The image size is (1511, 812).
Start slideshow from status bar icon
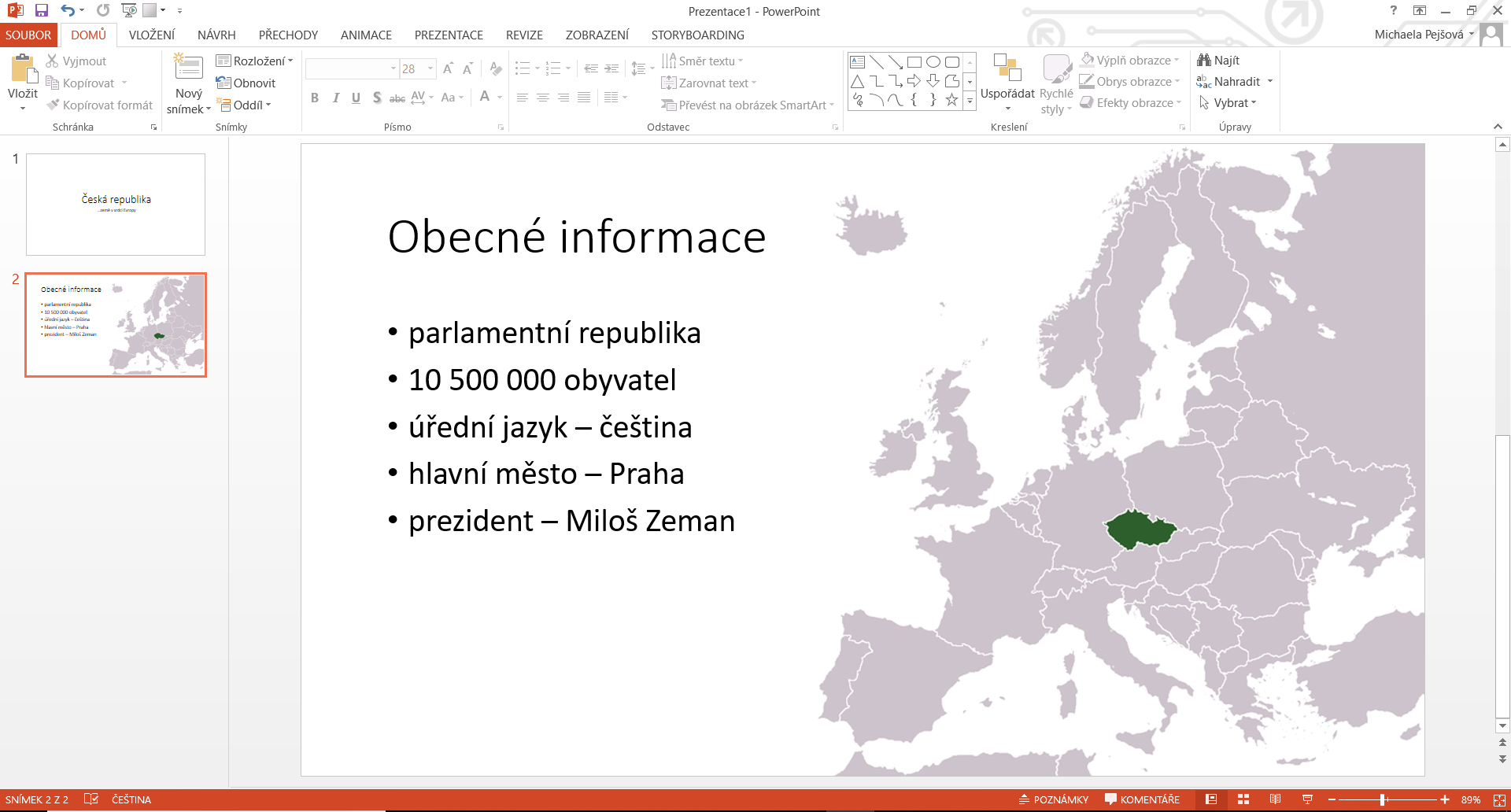(x=1307, y=799)
